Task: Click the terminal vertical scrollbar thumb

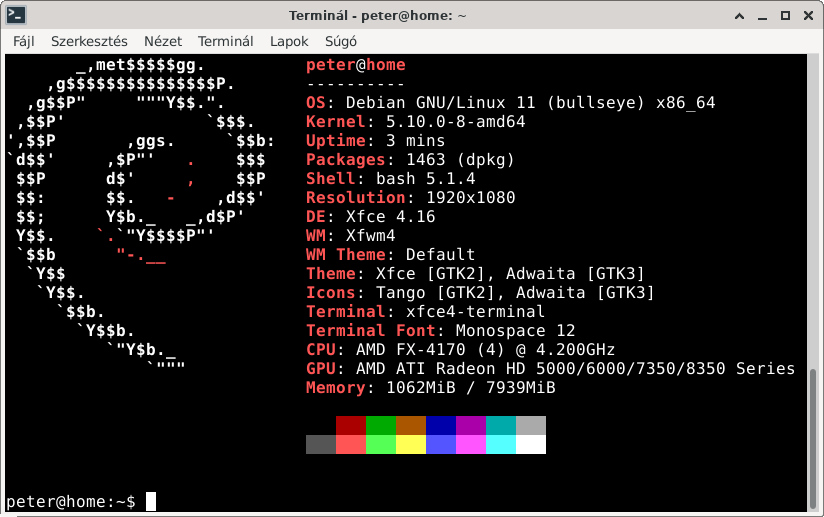Action: click(813, 439)
